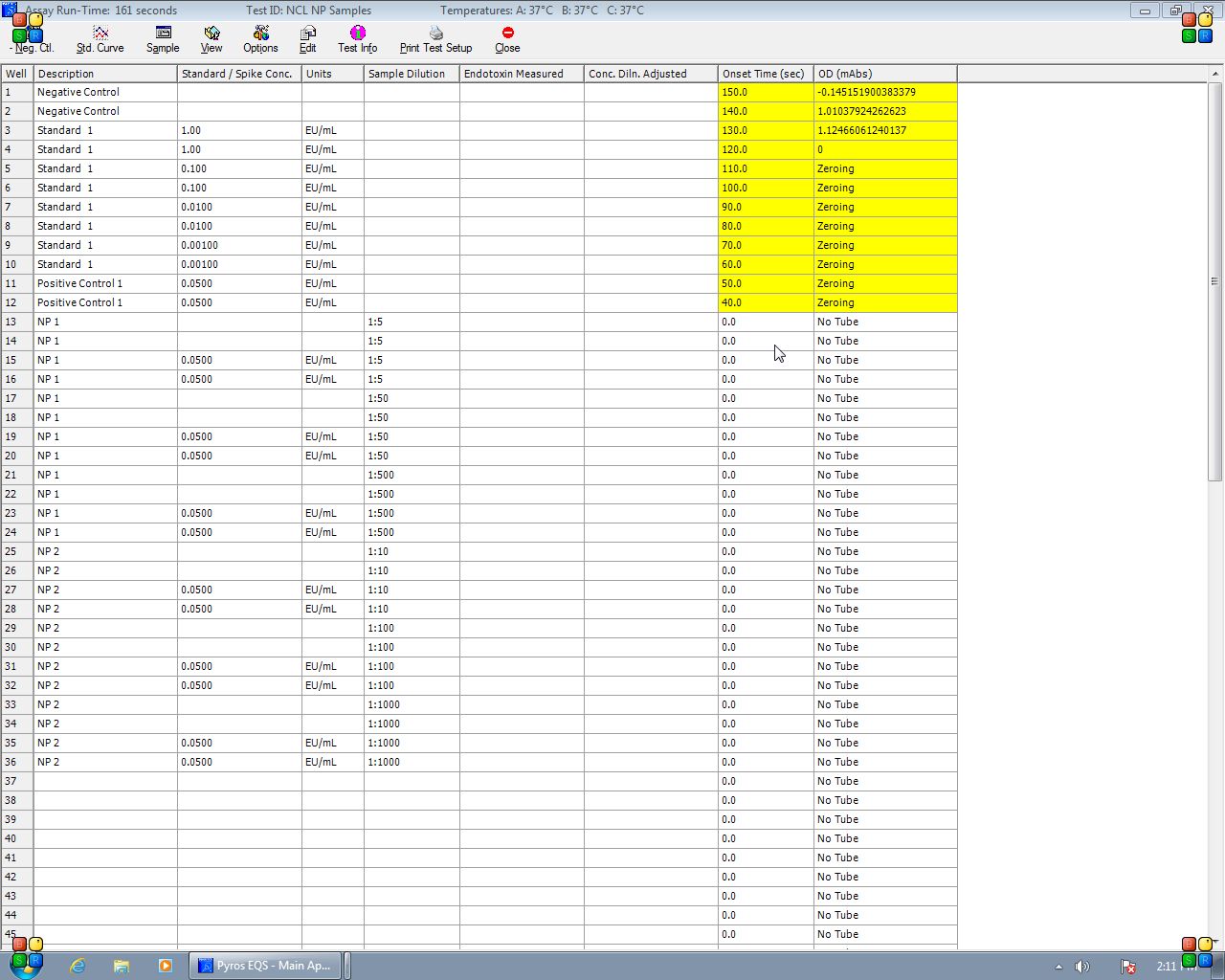Click the Pyros EQS taskbar button
The width and height of the screenshot is (1225, 980).
pyautogui.click(x=265, y=966)
